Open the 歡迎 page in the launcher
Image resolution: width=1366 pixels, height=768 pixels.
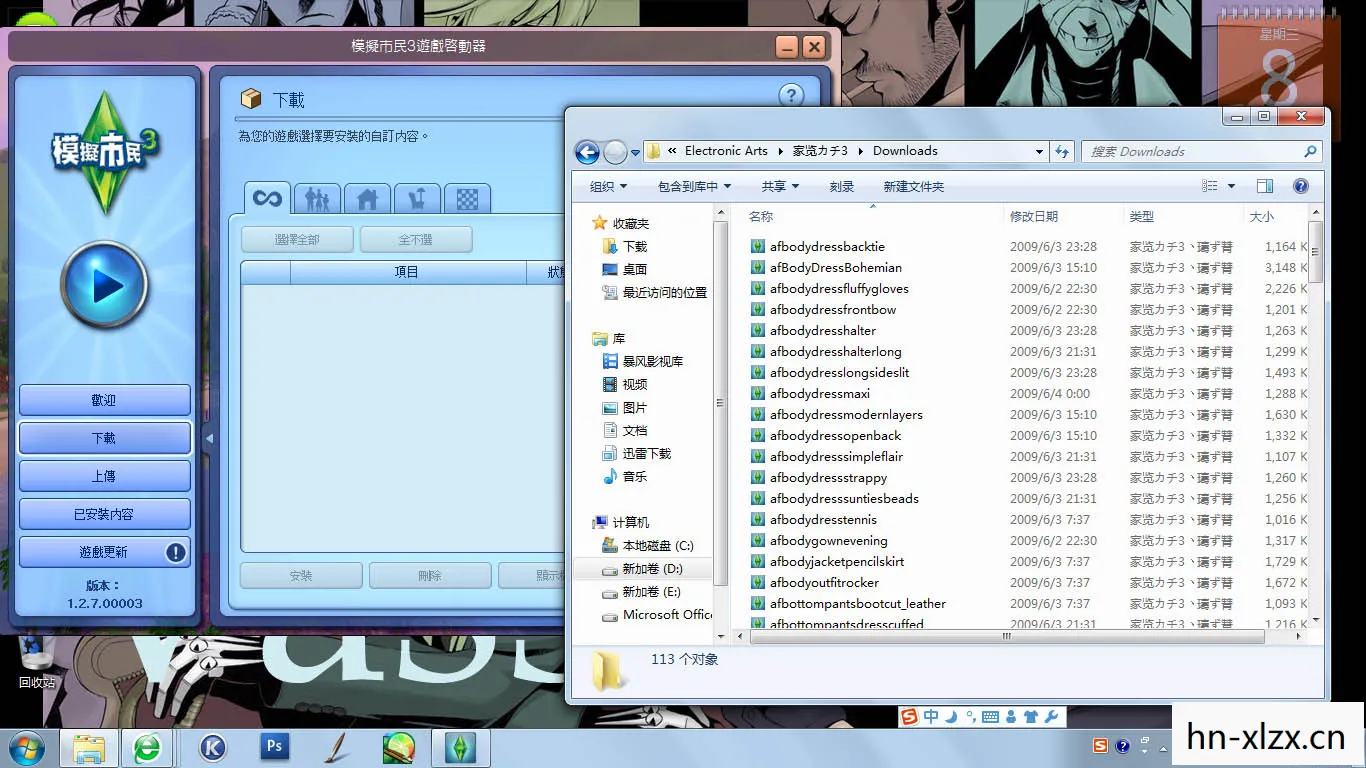point(104,400)
